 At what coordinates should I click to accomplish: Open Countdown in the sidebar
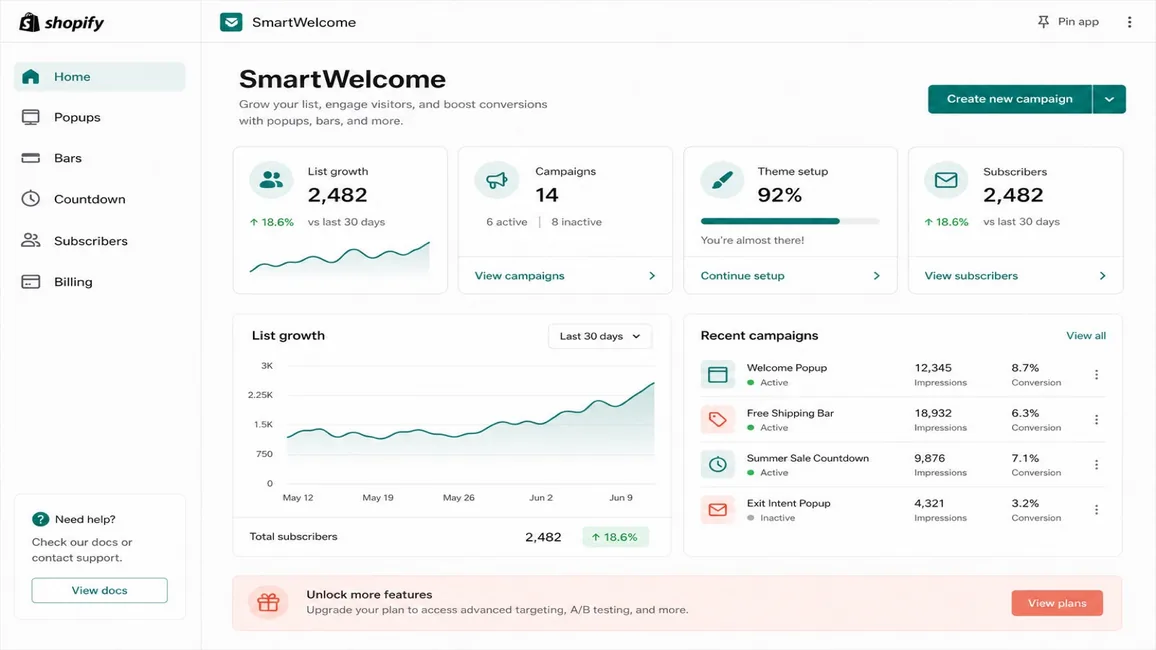(x=100, y=199)
